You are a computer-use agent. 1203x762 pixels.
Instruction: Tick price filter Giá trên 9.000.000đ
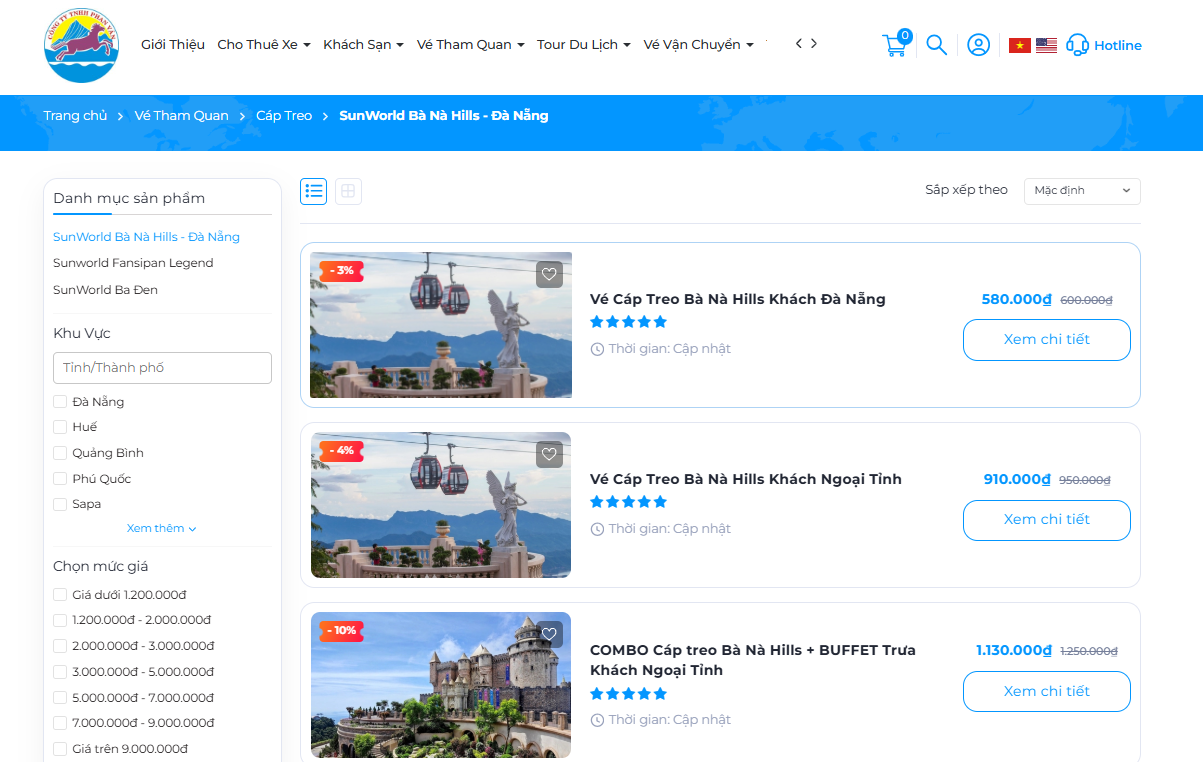click(x=60, y=749)
